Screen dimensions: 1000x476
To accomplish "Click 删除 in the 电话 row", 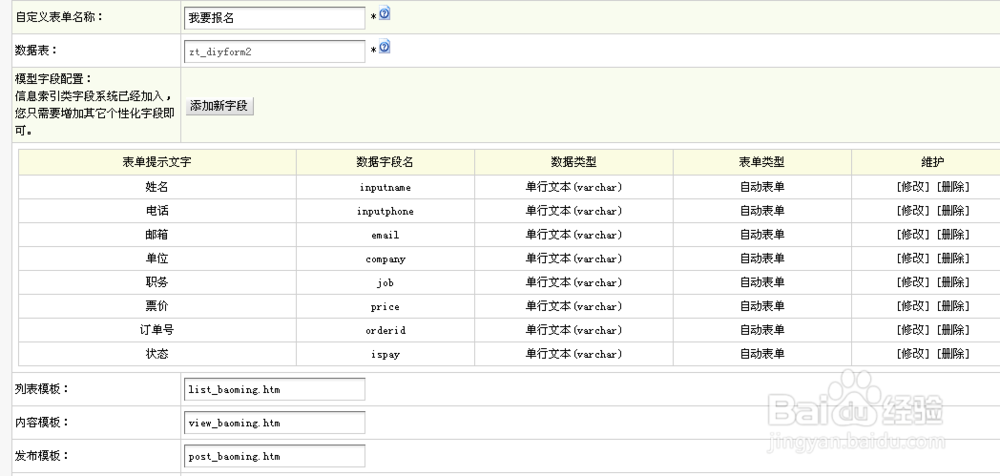I will (953, 211).
